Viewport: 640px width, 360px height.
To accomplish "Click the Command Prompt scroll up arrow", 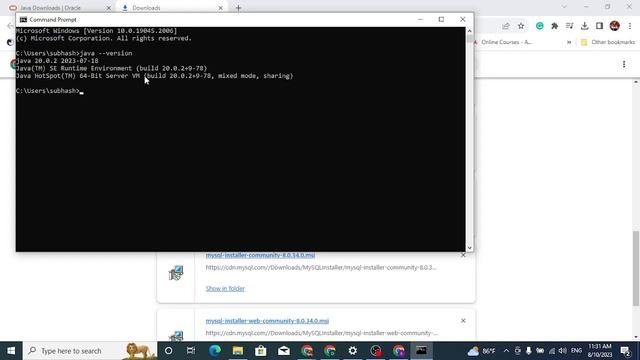I will 469,31.
